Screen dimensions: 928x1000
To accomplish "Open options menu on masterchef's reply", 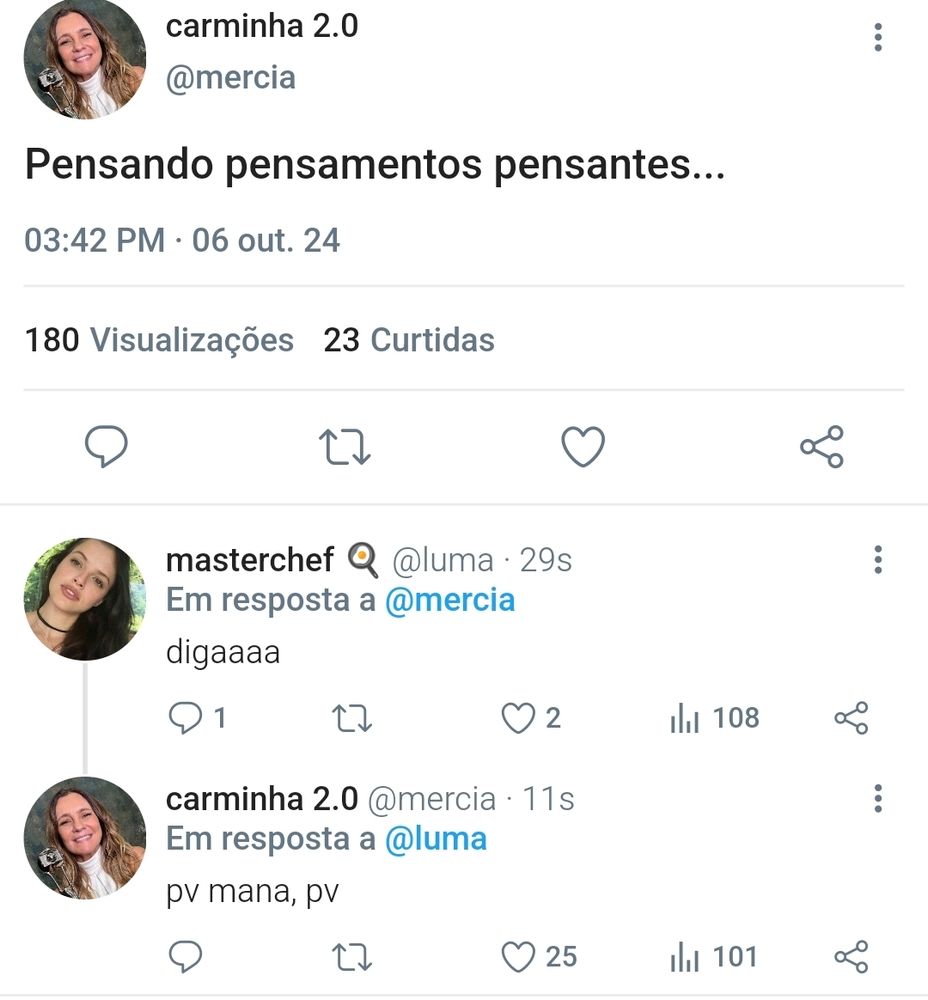I will pyautogui.click(x=877, y=560).
